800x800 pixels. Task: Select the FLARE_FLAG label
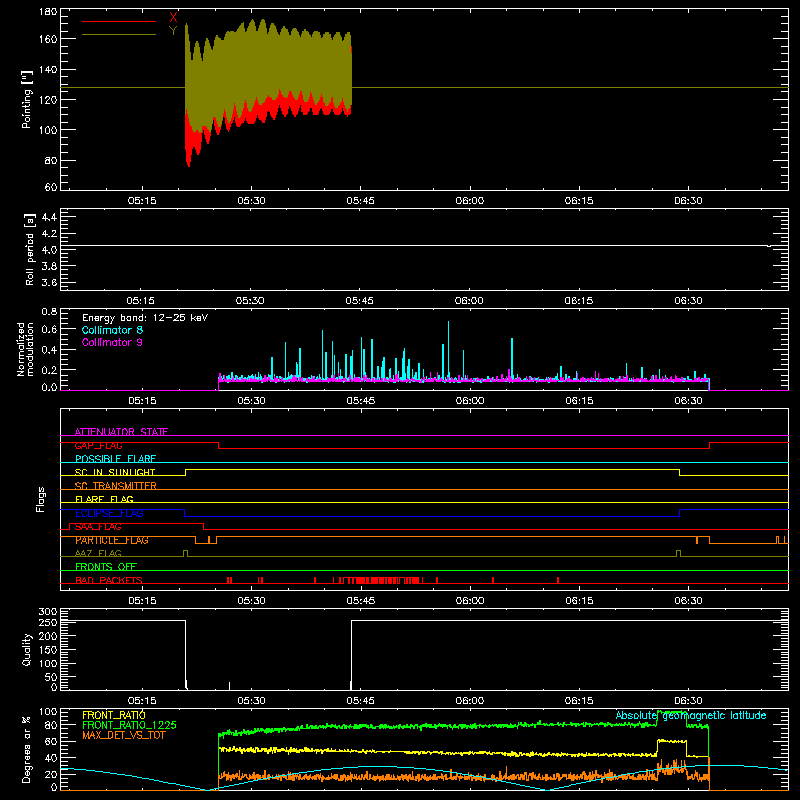(104, 499)
